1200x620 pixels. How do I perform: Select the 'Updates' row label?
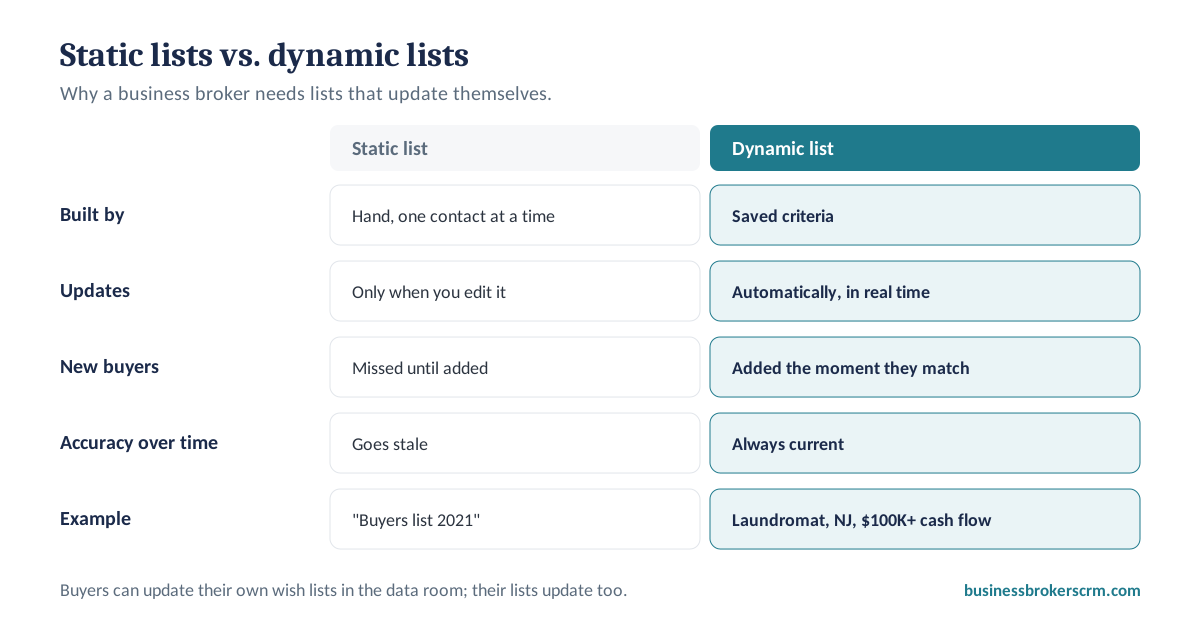(x=95, y=291)
